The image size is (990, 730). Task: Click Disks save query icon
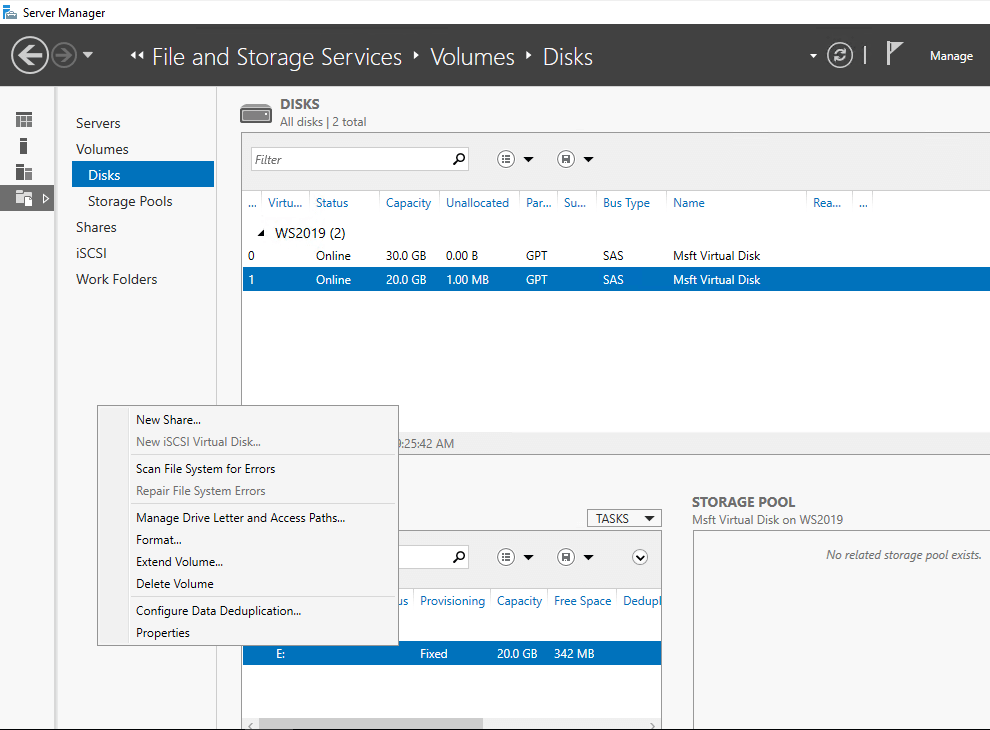[x=566, y=159]
